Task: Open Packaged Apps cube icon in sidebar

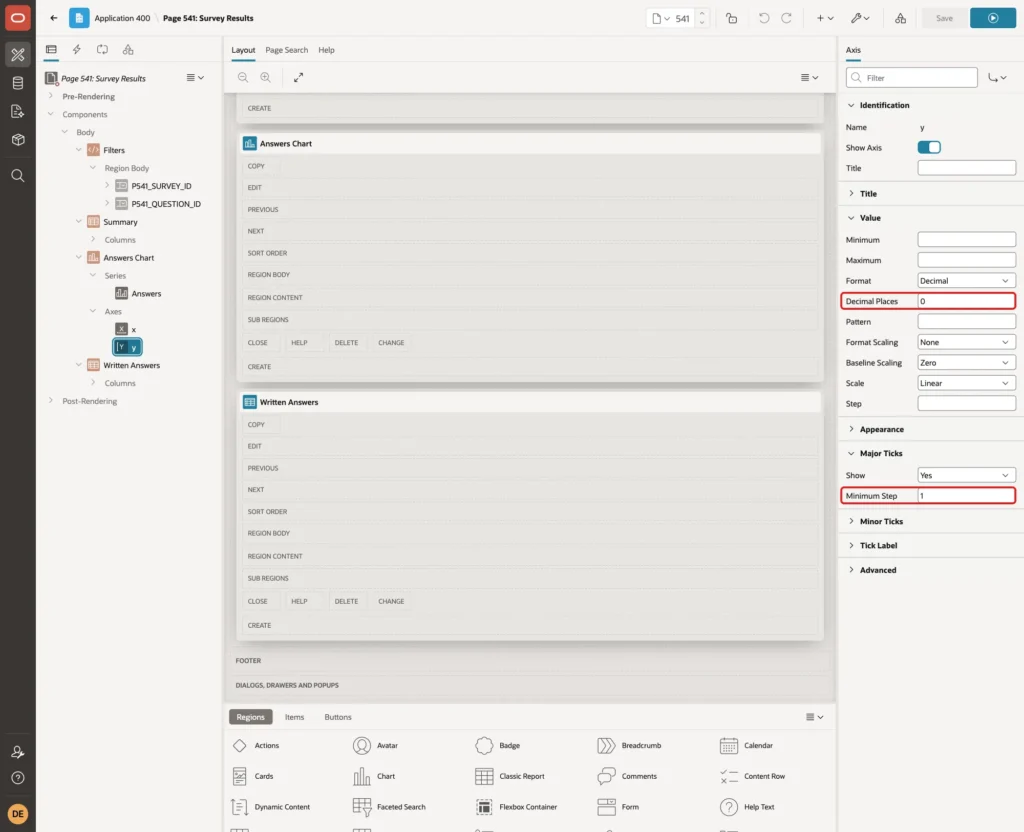Action: click(18, 140)
